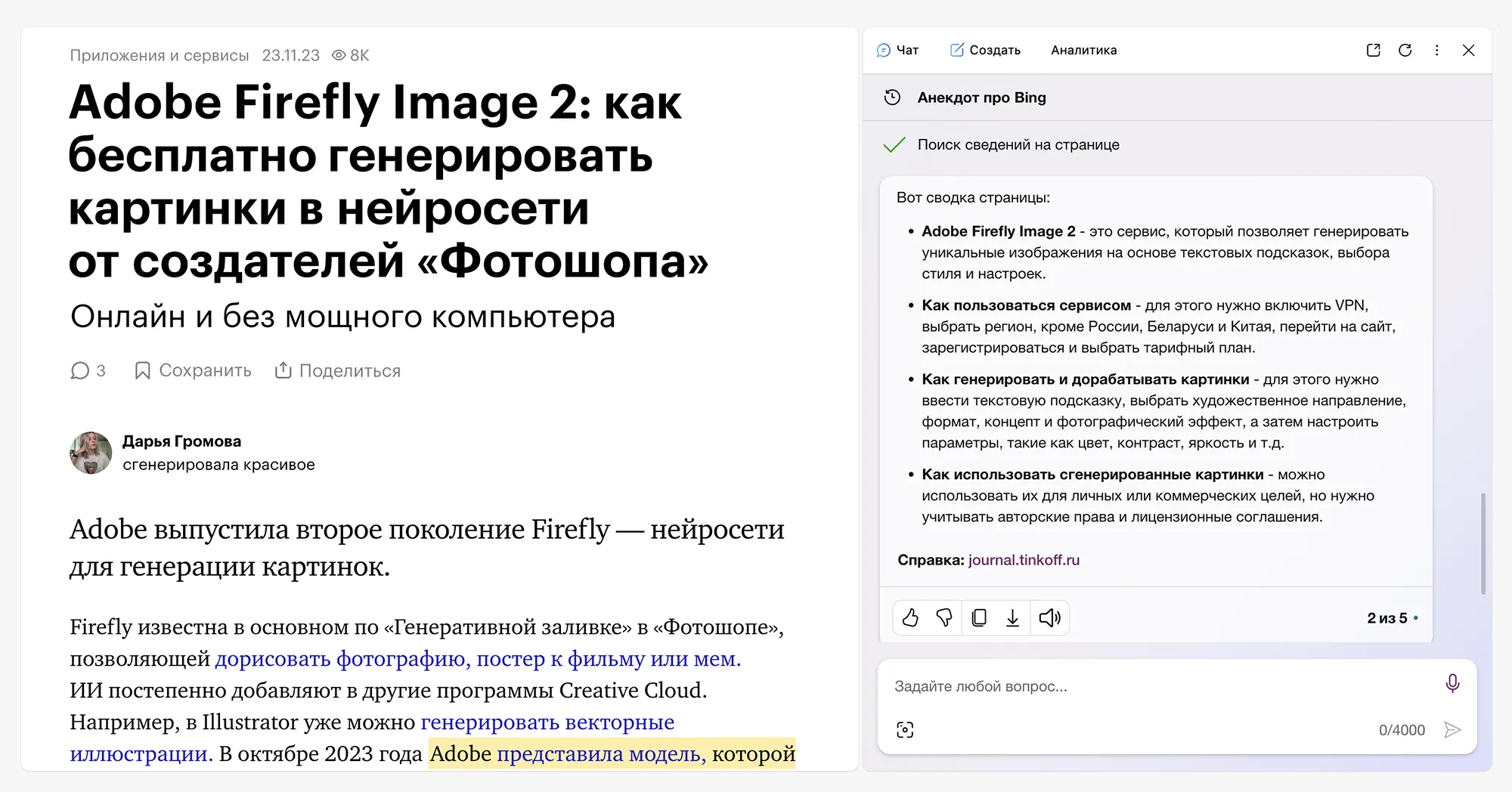Close the chat sidebar
This screenshot has height=792, width=1512.
click(1468, 50)
